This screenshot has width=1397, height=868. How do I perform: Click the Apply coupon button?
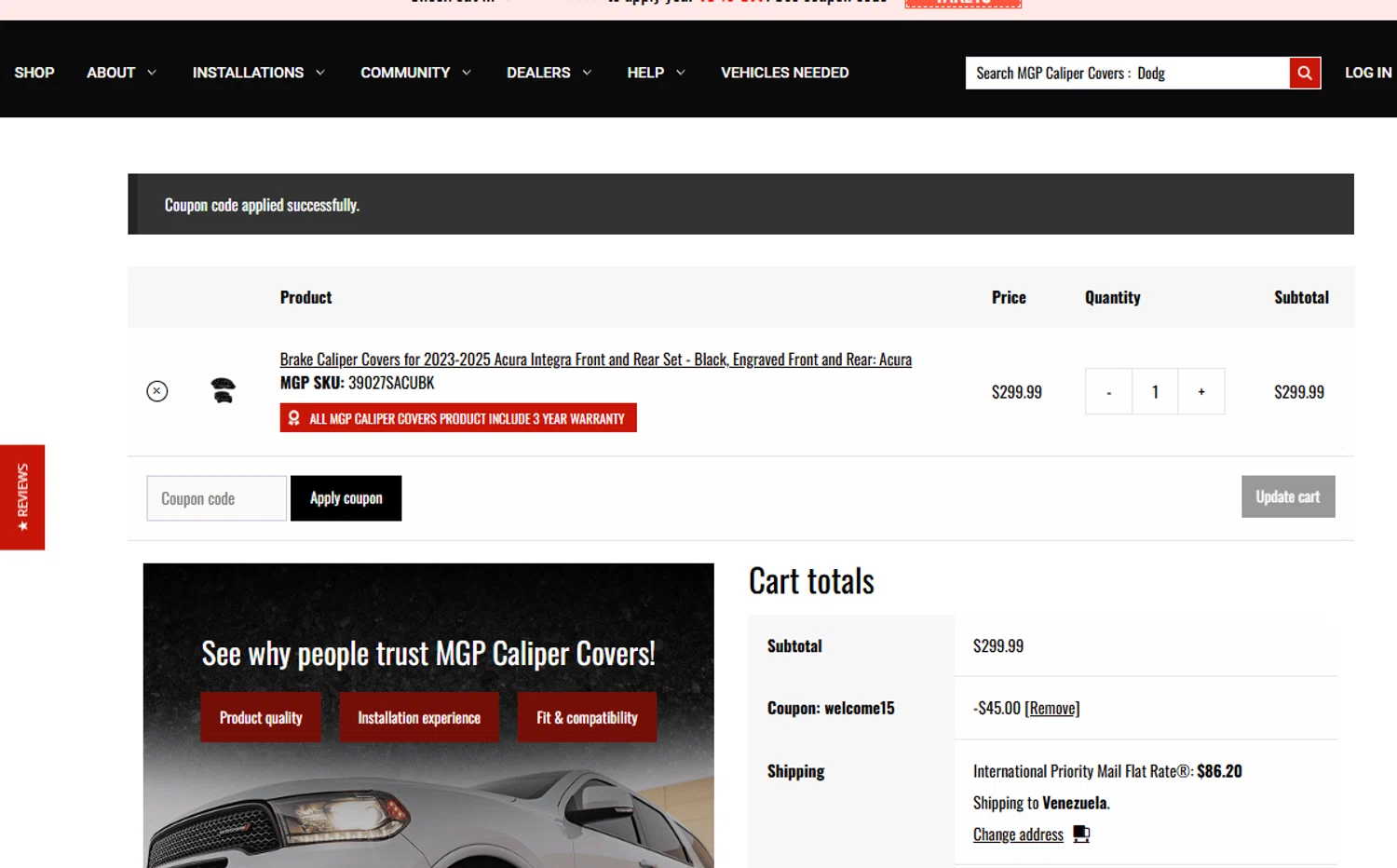coord(346,498)
